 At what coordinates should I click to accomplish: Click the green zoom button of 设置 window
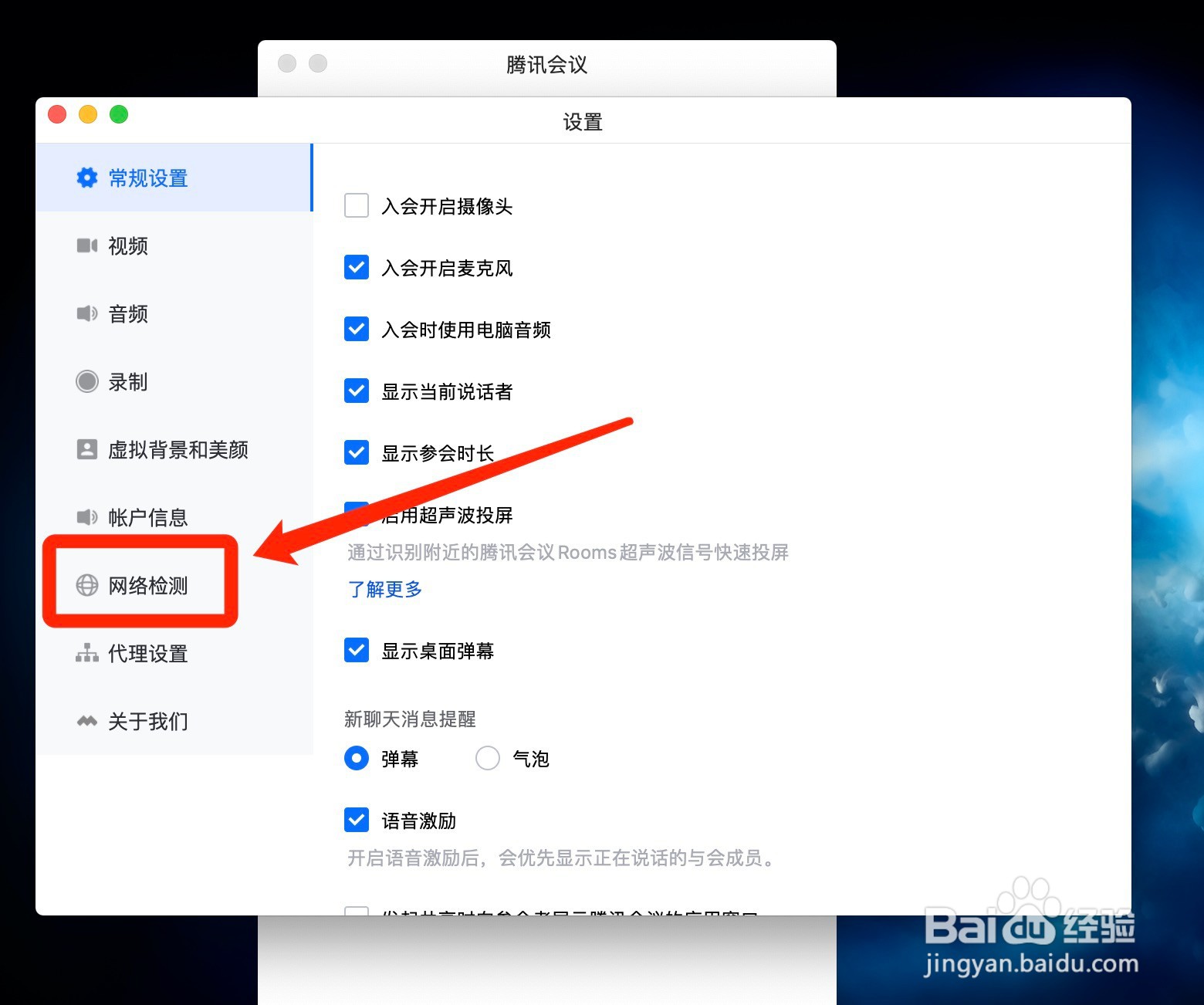click(x=119, y=114)
